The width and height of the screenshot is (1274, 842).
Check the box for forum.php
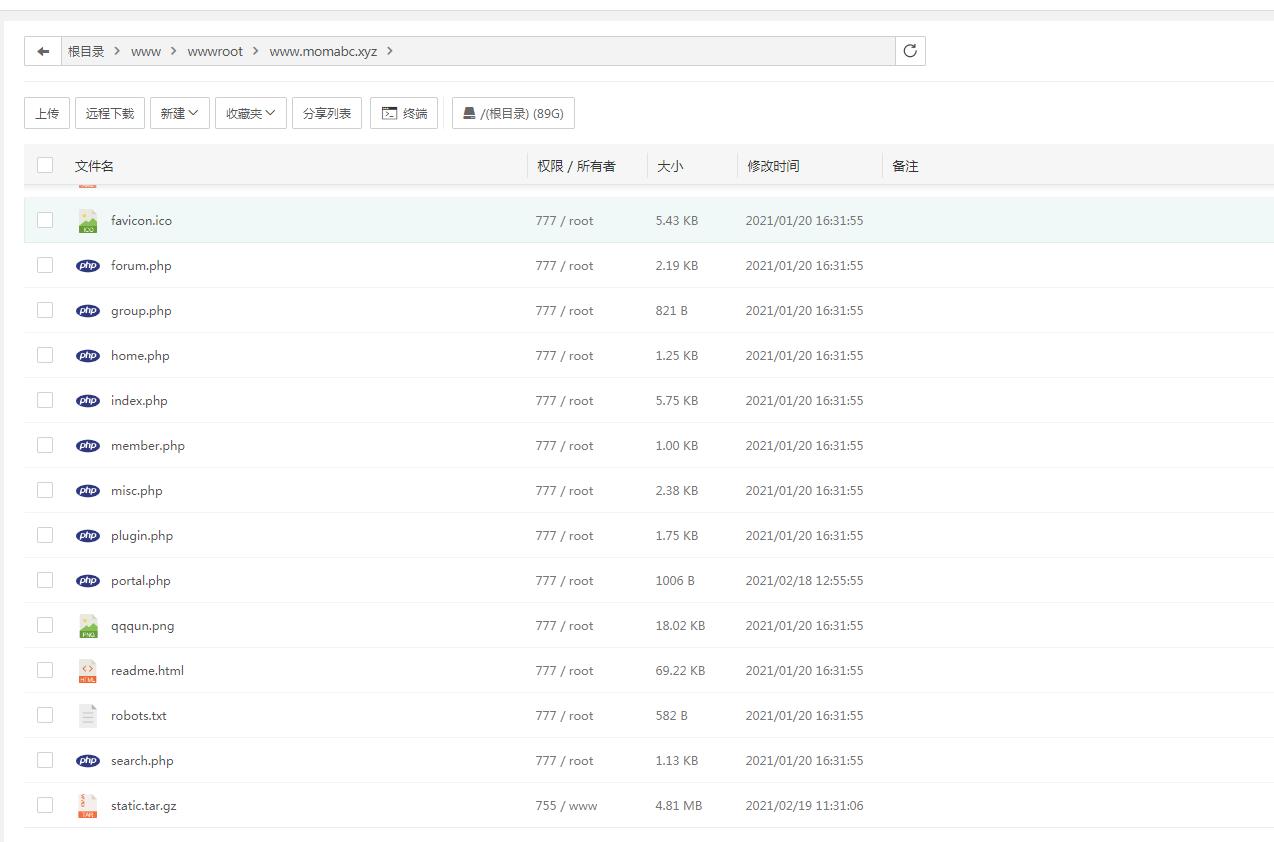45,265
